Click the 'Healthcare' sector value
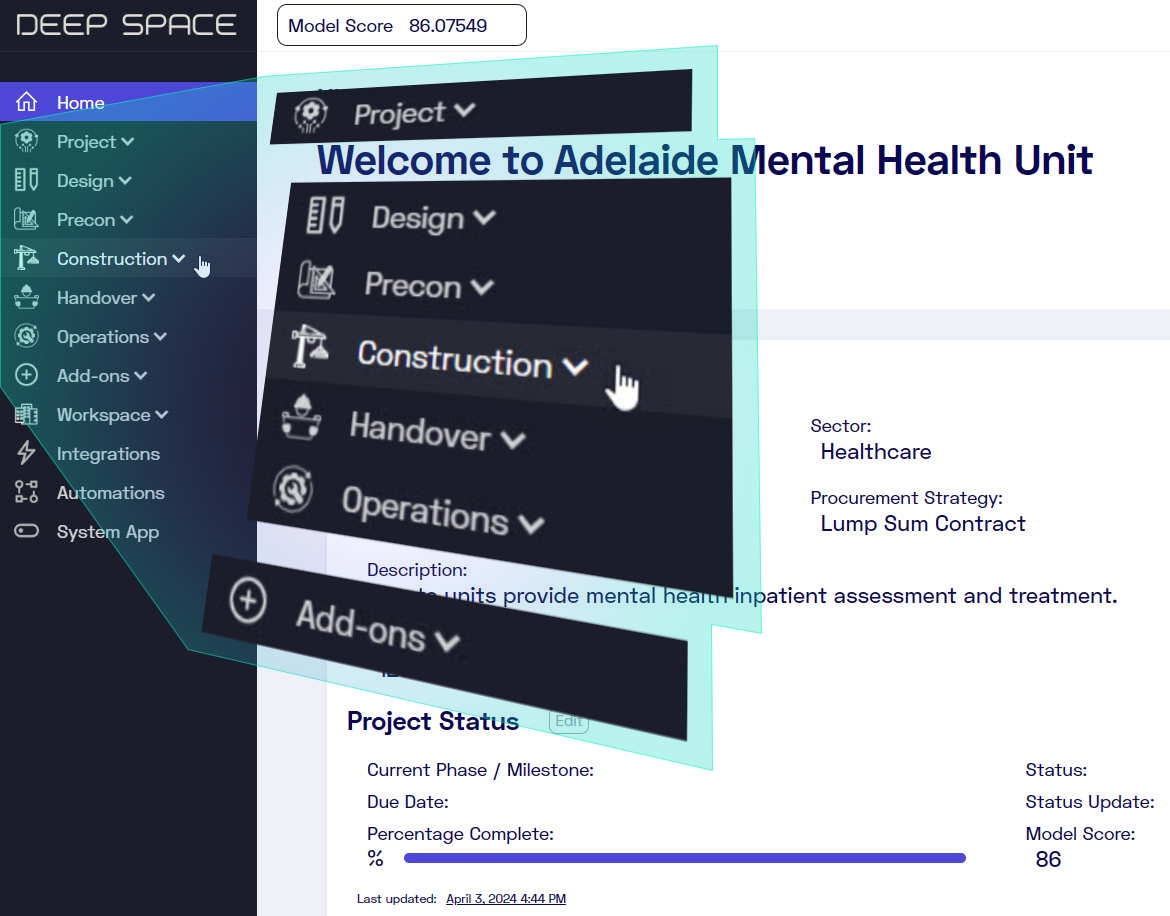 876,452
